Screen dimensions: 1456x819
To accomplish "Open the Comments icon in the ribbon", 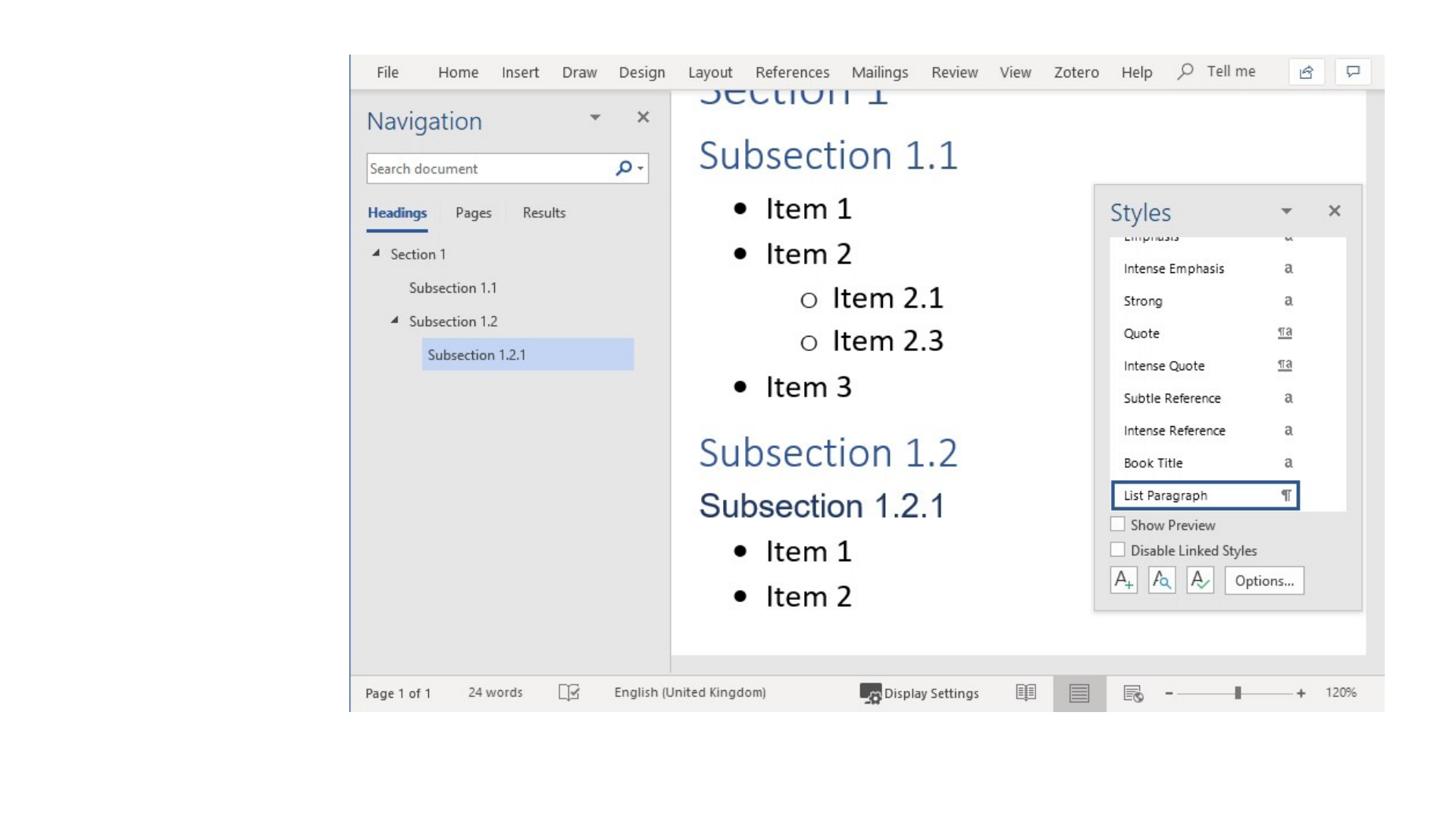I will coord(1353,72).
